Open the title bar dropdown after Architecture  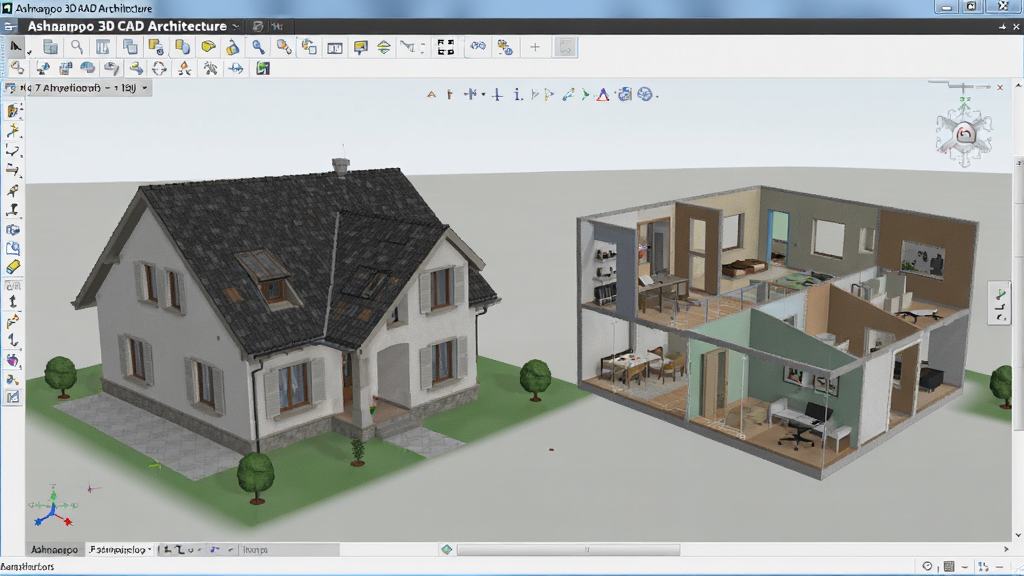click(x=236, y=27)
